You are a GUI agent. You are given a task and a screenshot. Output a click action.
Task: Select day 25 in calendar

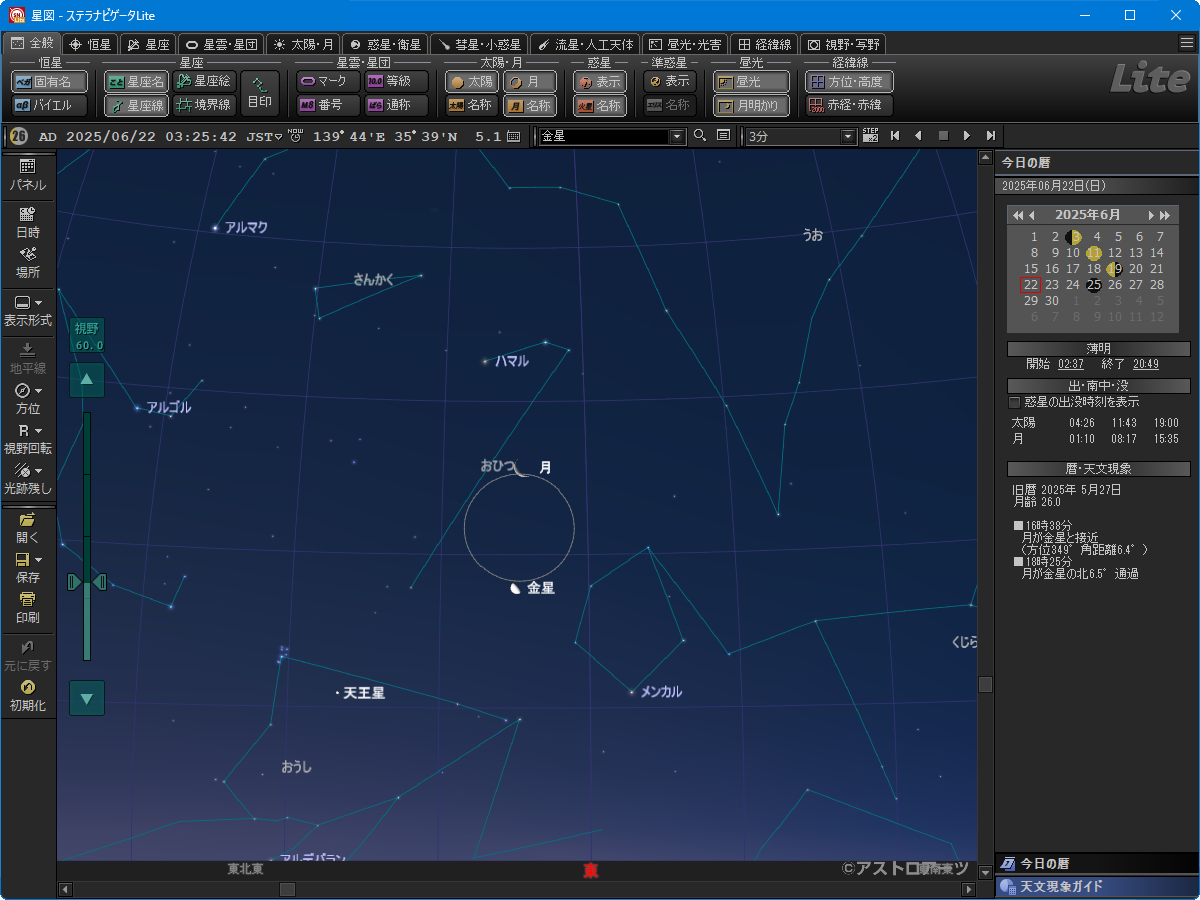(1094, 285)
